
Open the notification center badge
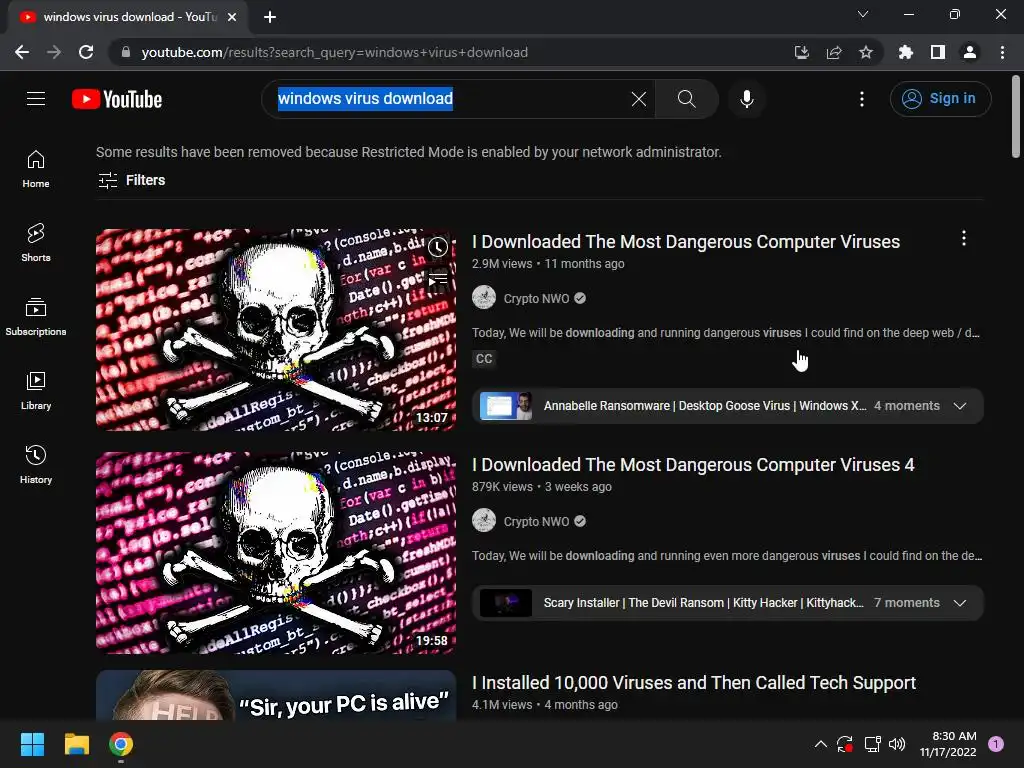click(x=996, y=744)
